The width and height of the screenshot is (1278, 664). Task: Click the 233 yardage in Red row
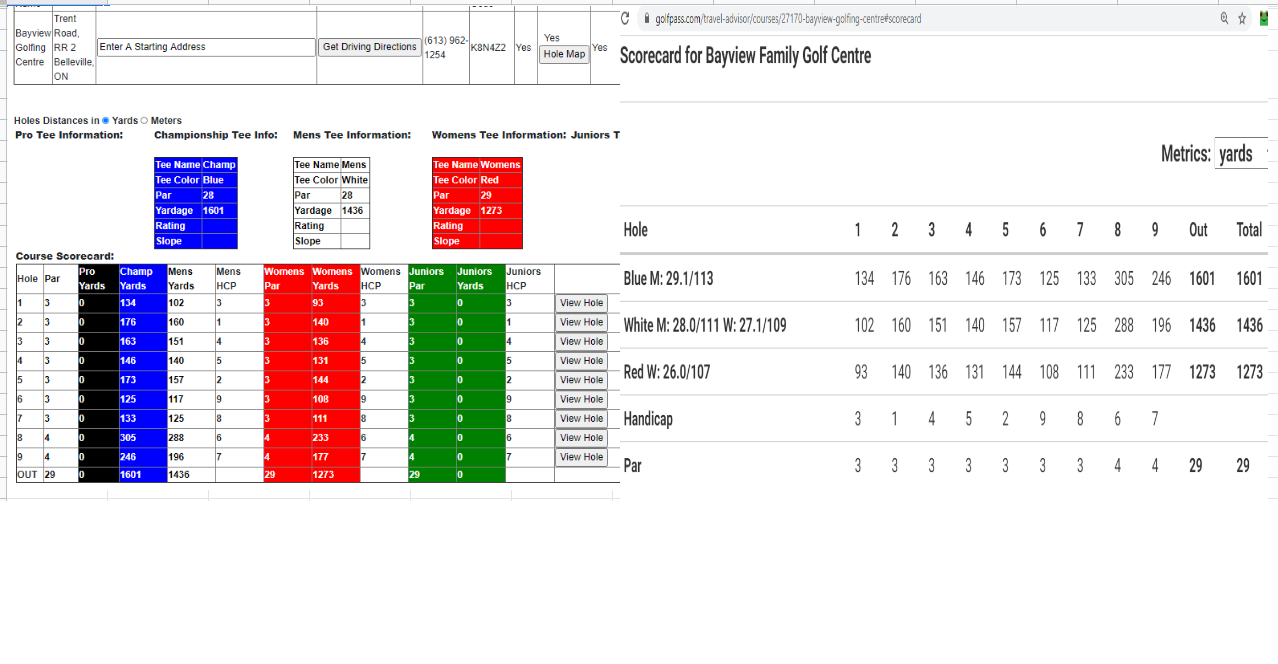[1124, 372]
